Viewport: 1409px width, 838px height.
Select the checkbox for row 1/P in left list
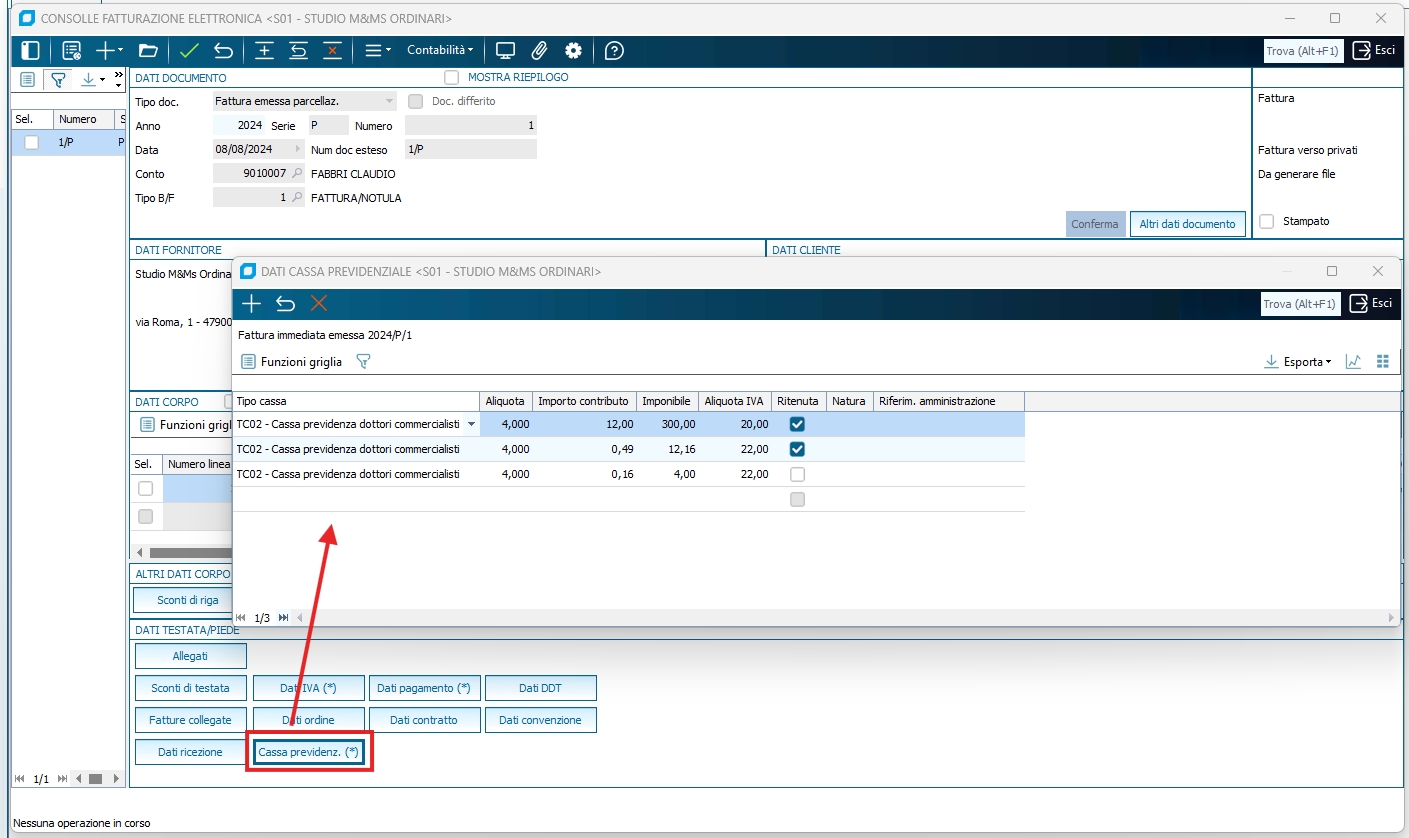coord(32,143)
